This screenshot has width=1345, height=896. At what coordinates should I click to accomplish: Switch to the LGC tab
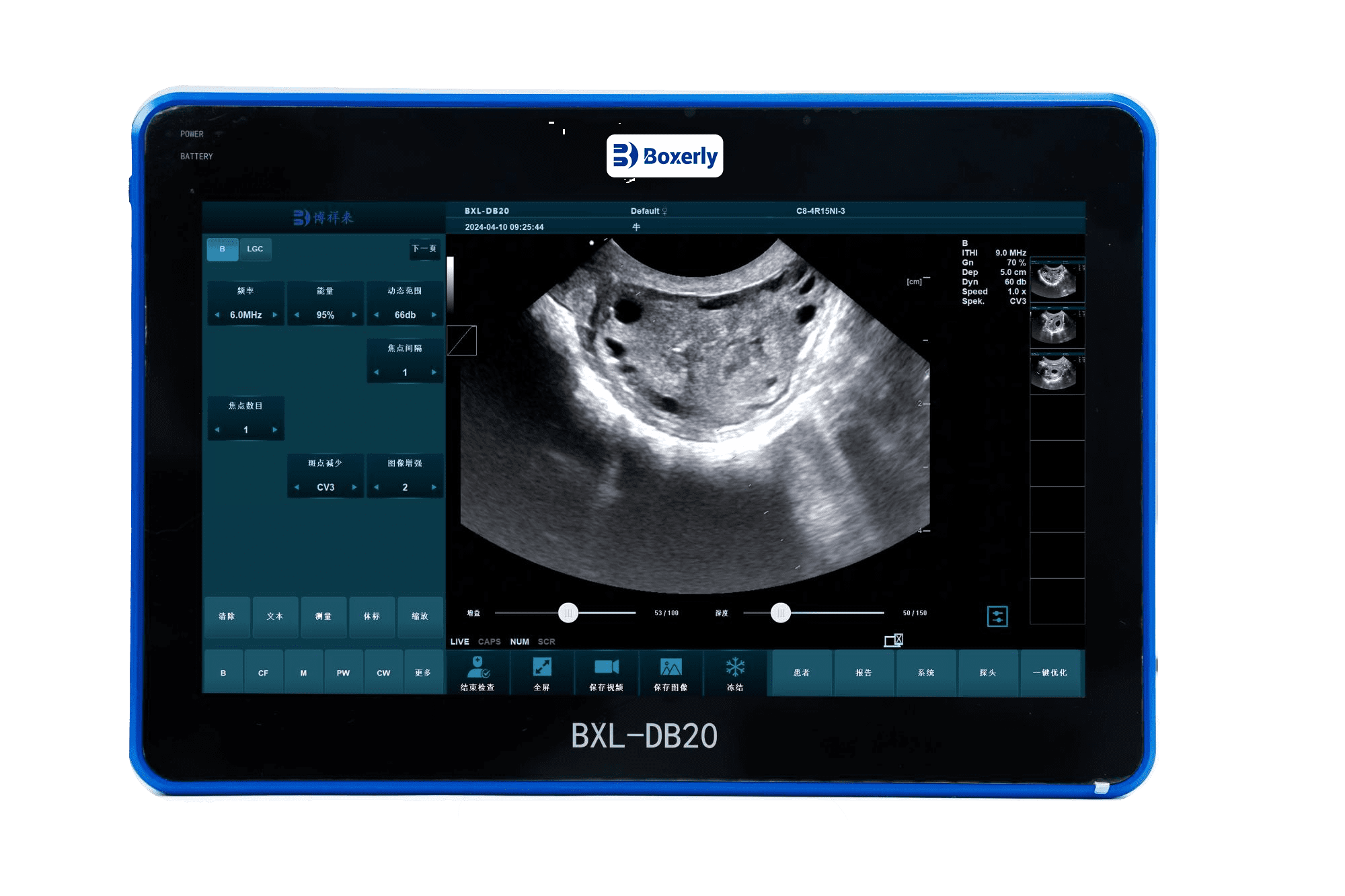tap(255, 249)
